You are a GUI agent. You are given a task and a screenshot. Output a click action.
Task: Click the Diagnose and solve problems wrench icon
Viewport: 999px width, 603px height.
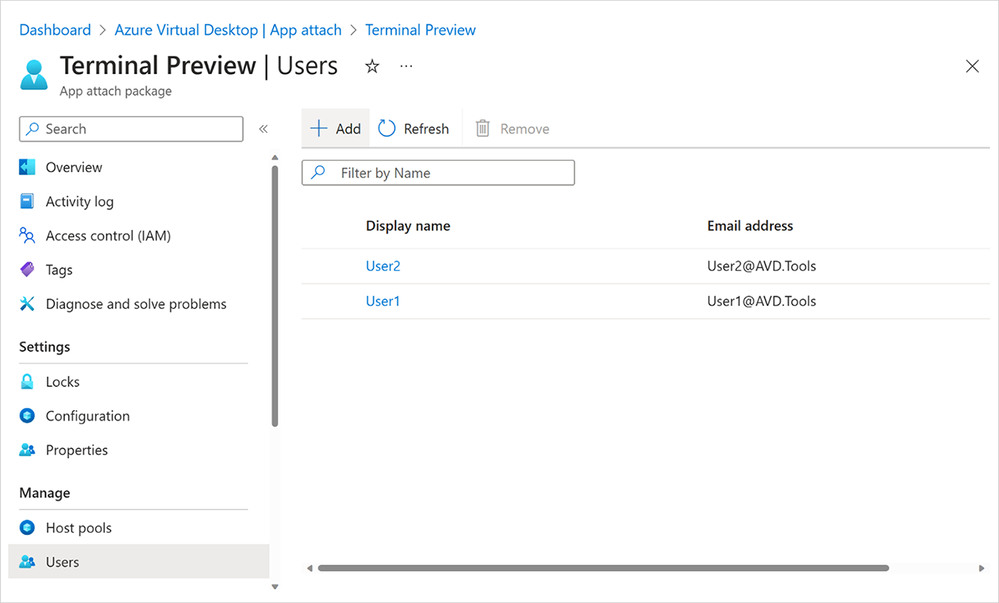pyautogui.click(x=27, y=304)
